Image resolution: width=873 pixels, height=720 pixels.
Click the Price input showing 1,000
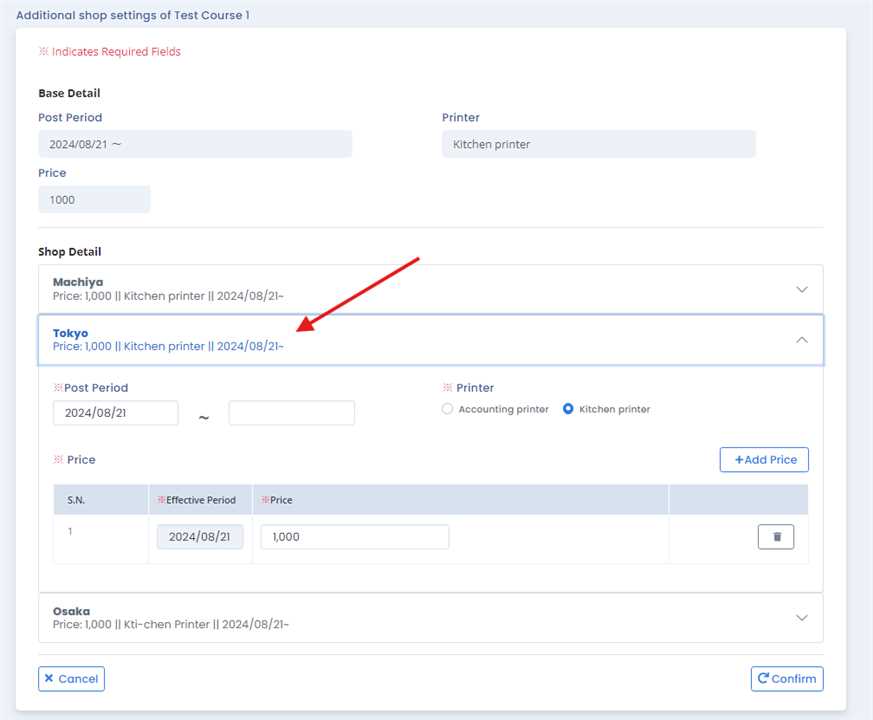tap(354, 537)
